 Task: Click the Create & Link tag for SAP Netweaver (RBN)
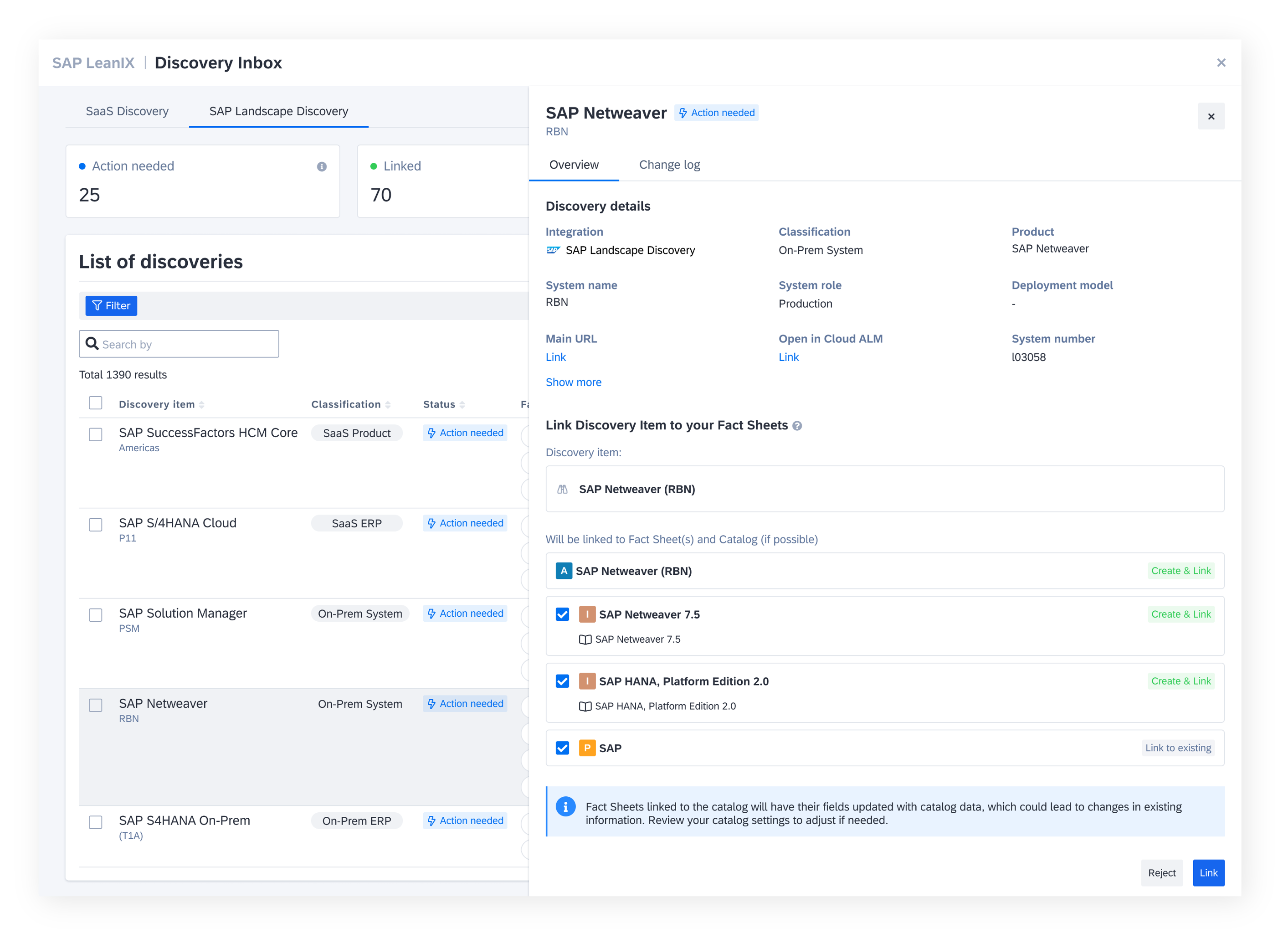pos(1180,571)
